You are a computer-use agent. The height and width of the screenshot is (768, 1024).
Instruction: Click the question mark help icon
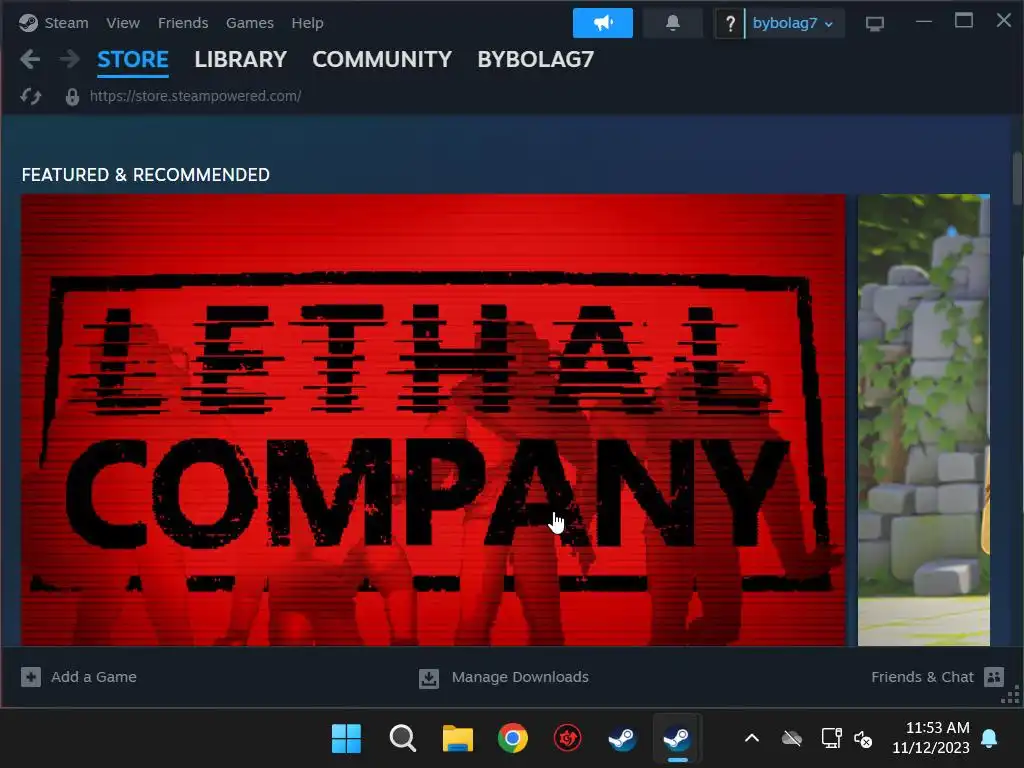pos(729,24)
